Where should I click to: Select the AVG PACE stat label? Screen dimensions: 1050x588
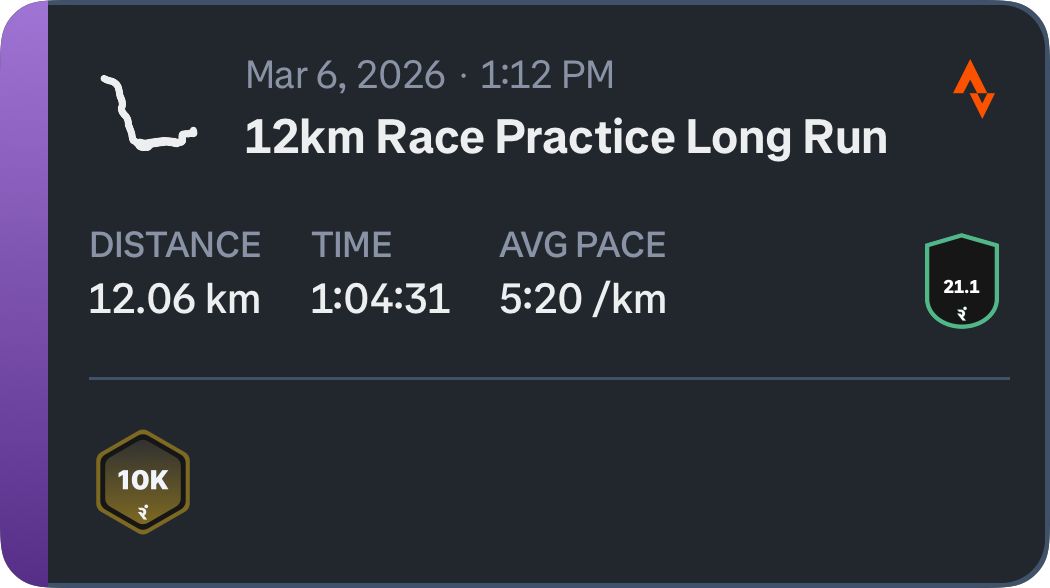[583, 245]
